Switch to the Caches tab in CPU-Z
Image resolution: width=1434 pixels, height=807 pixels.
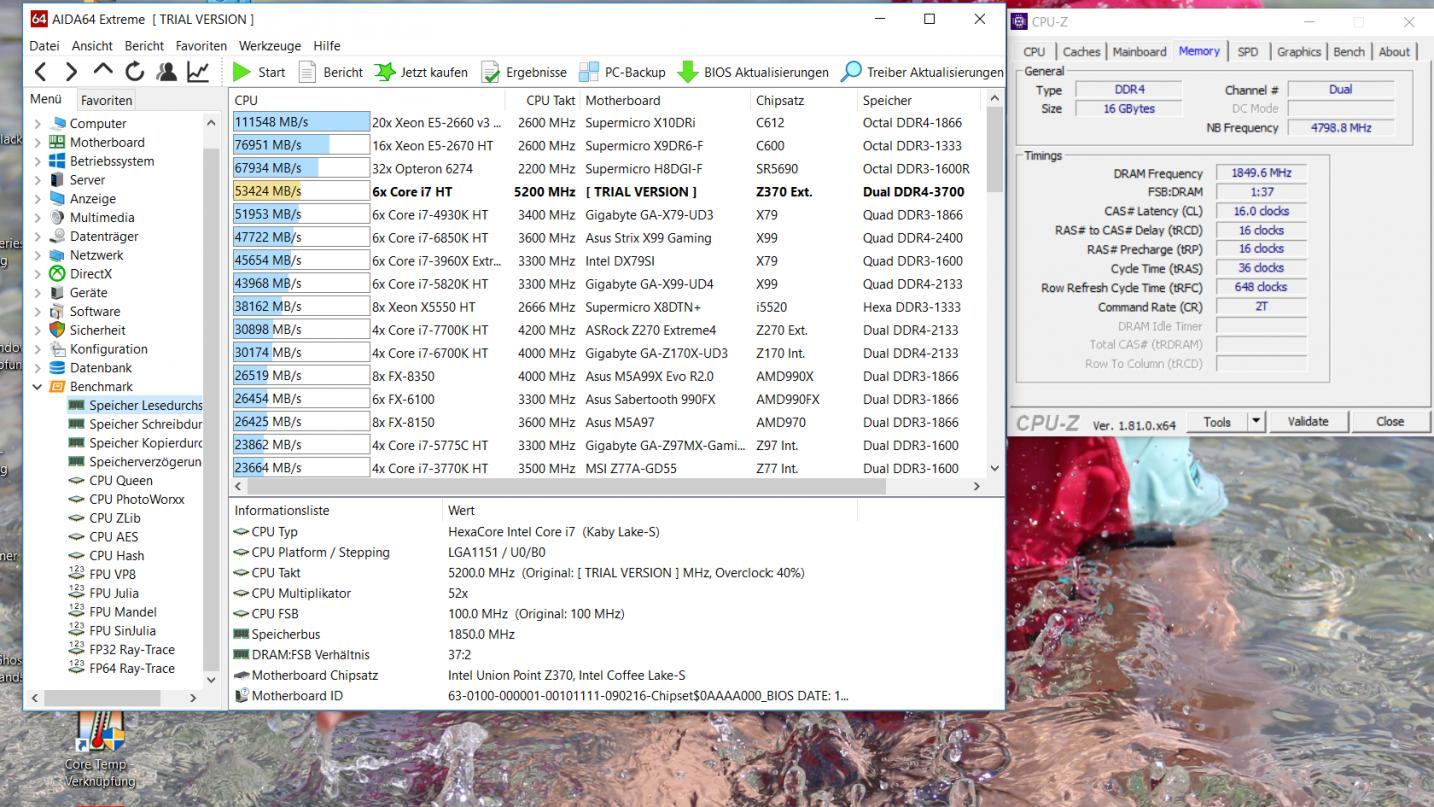(1081, 52)
